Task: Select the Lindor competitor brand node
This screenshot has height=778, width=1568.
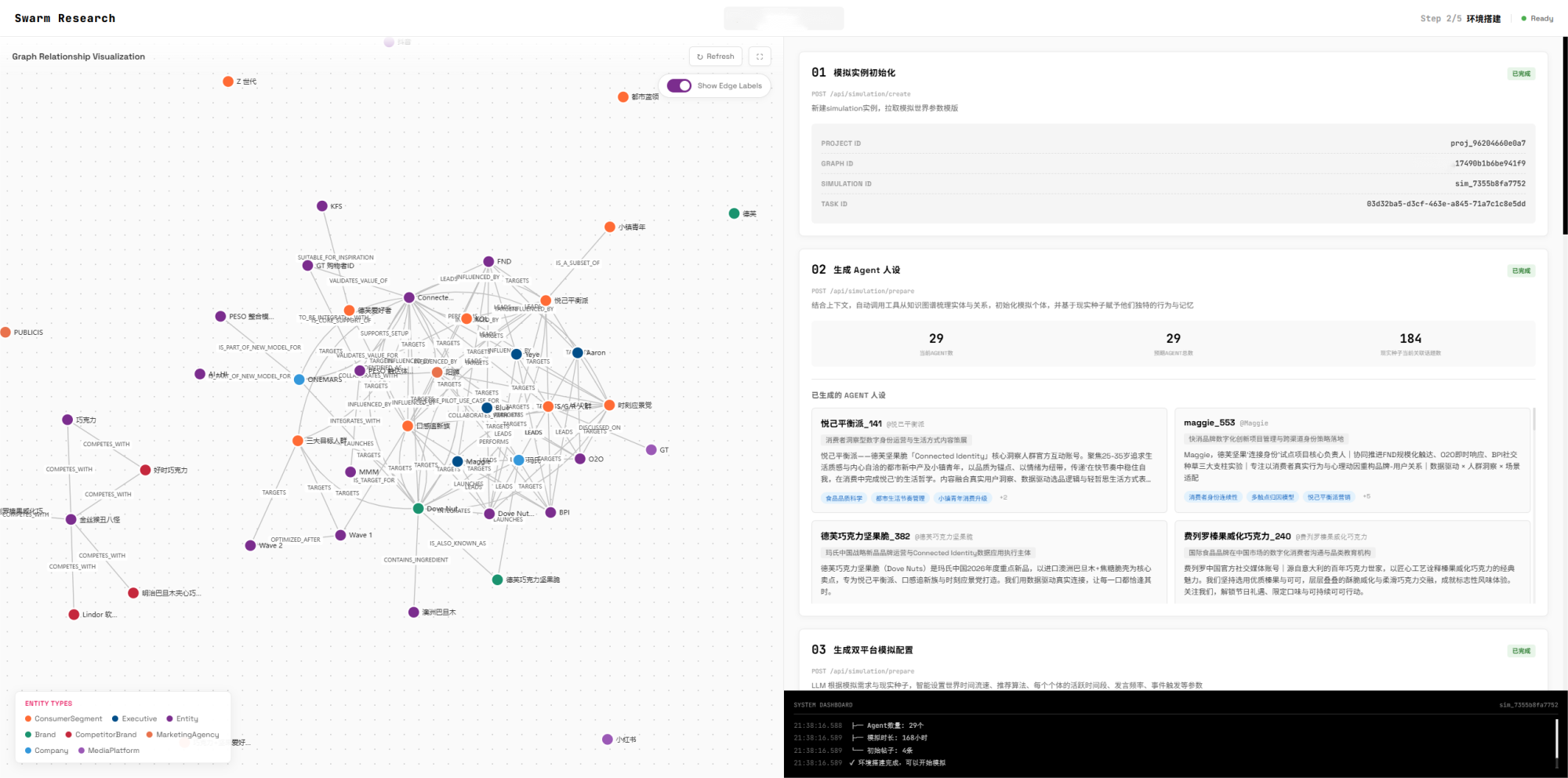Action: 74,615
